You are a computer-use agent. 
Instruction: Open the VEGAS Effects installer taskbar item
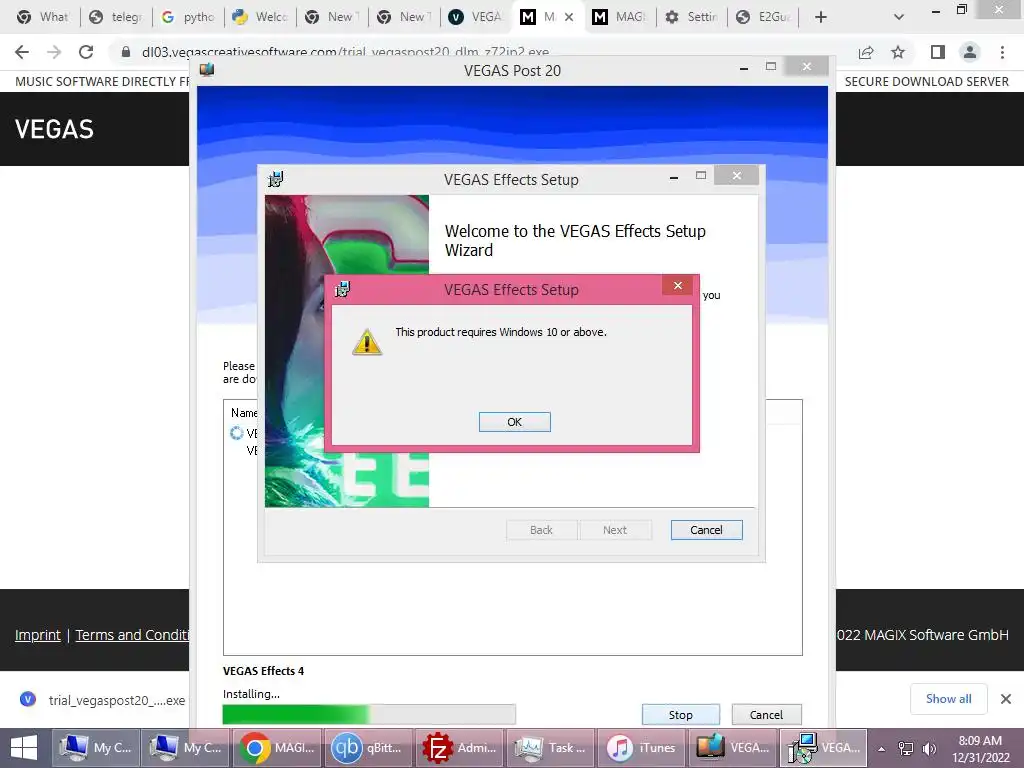click(823, 748)
